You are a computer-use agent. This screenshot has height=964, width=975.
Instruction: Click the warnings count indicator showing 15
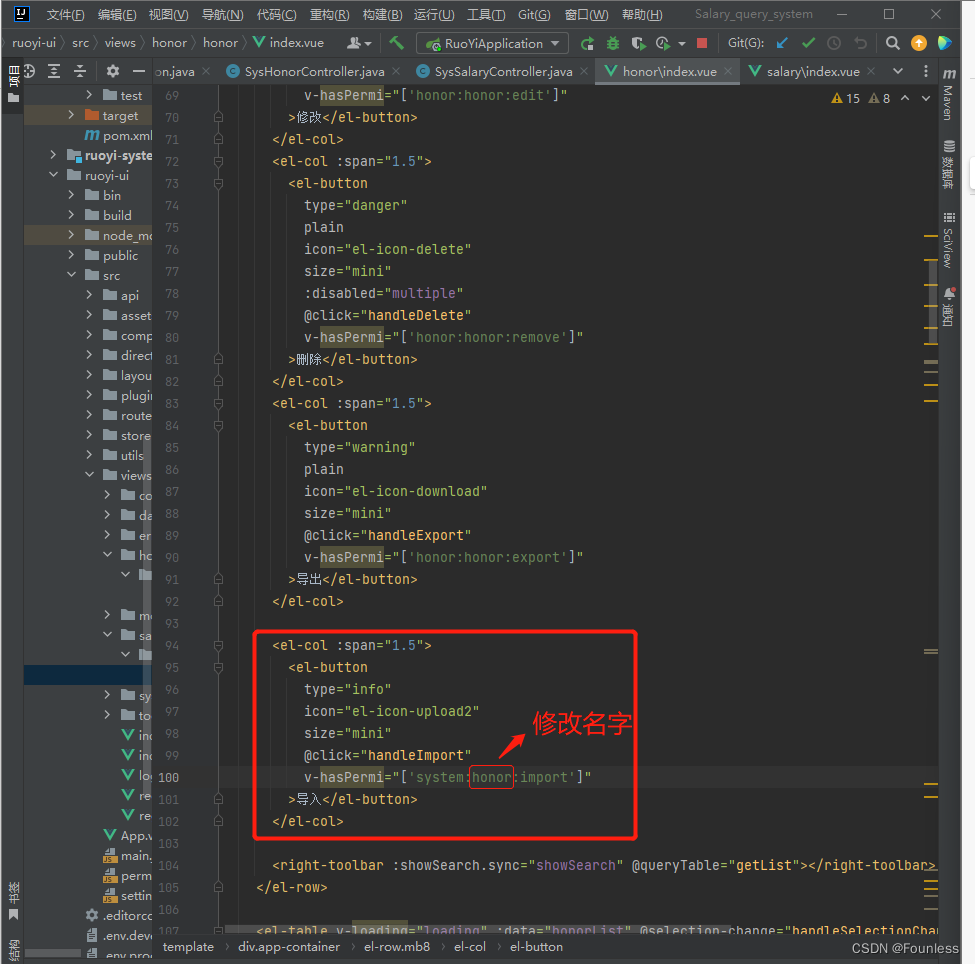pyautogui.click(x=846, y=98)
